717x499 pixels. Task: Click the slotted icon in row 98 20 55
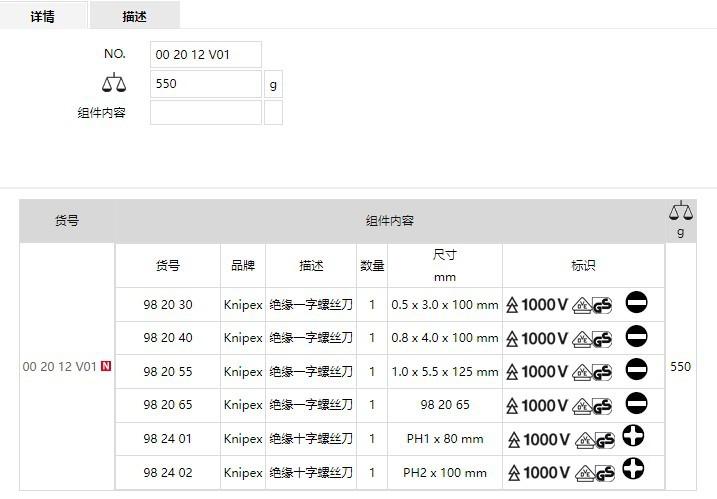[x=636, y=370]
